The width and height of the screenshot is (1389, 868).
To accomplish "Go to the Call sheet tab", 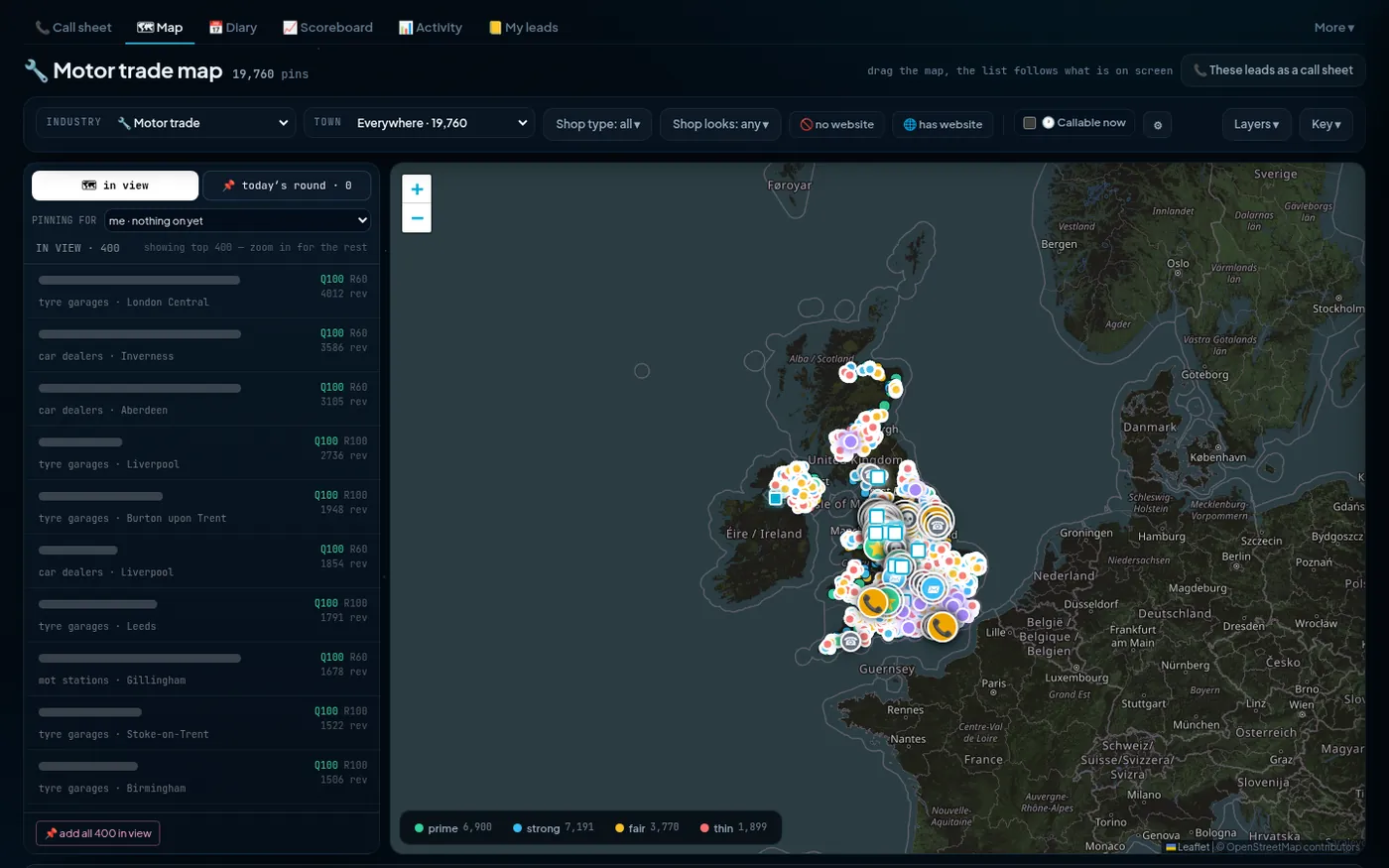I will 73,28.
